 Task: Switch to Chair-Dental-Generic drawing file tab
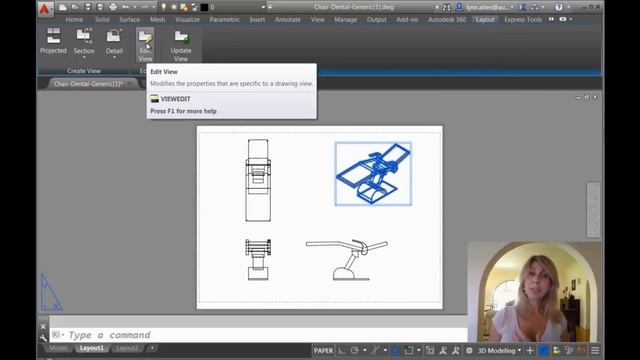point(88,84)
